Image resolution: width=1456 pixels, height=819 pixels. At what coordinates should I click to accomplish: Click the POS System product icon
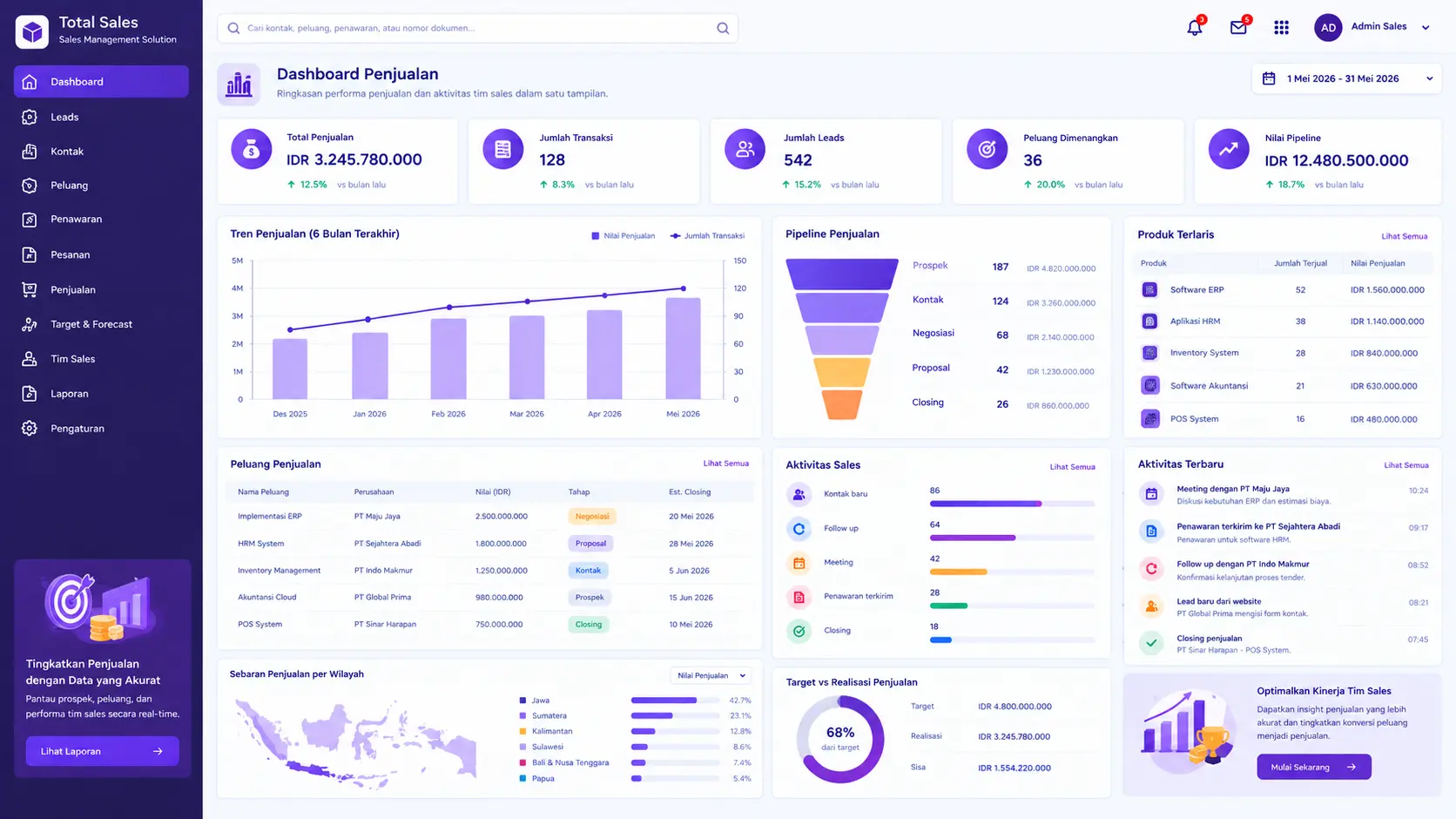tap(1149, 419)
